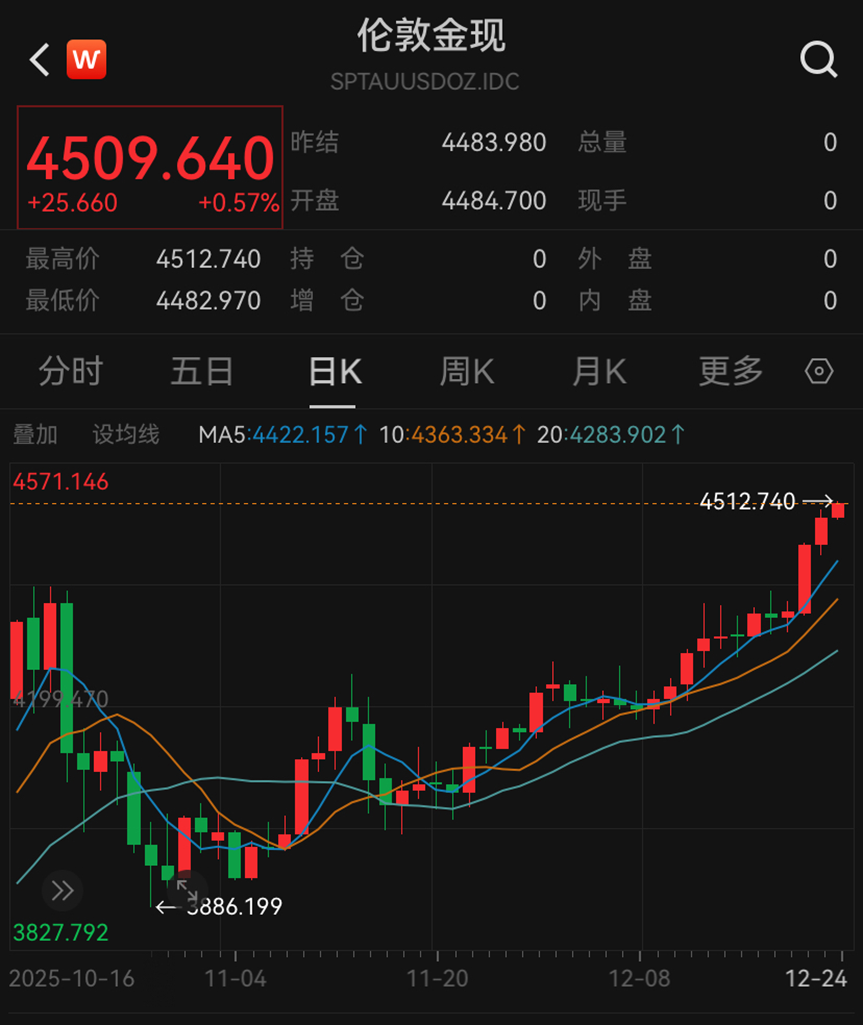
Task: Tap the 内盘 label
Action: pos(615,301)
